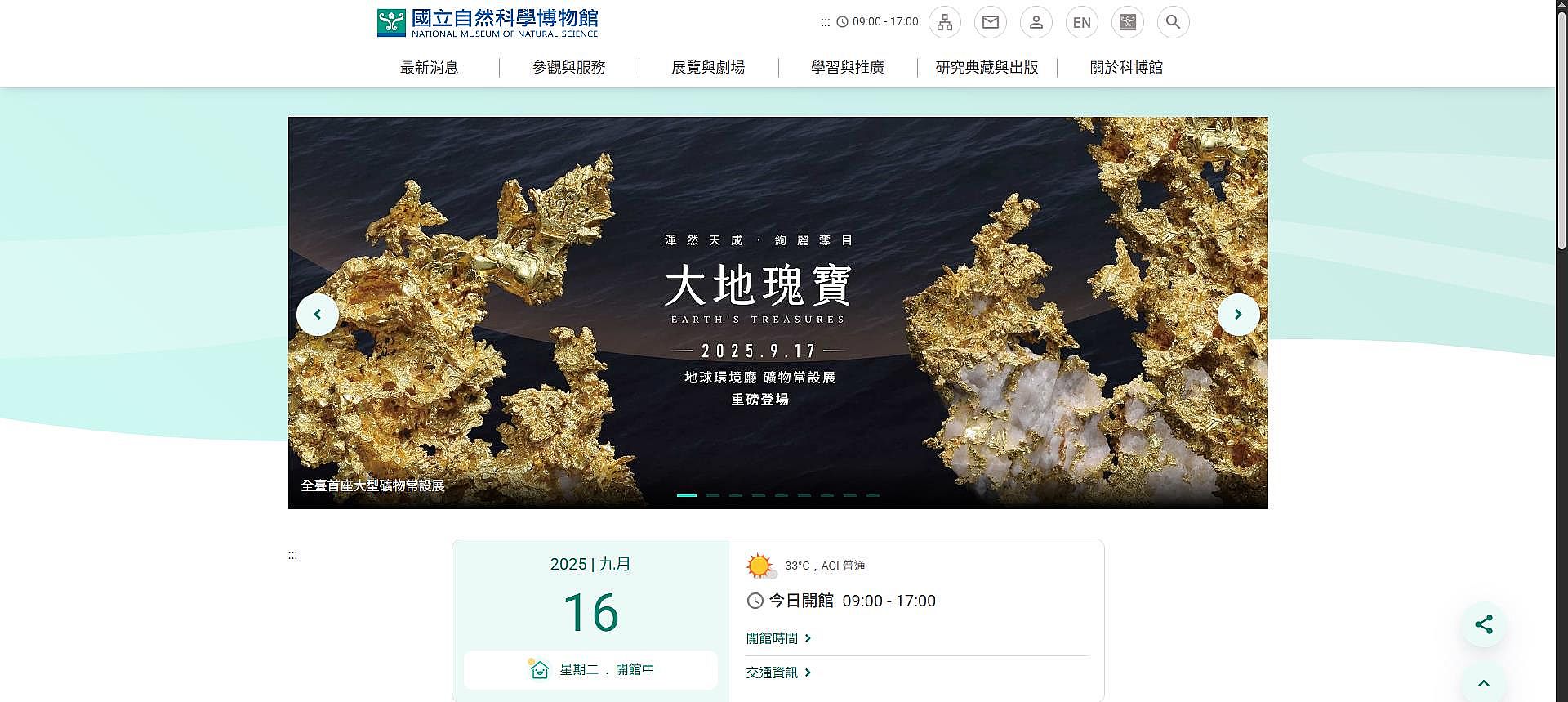Click the share floating button
Image resolution: width=1568 pixels, height=702 pixels.
coord(1483,625)
